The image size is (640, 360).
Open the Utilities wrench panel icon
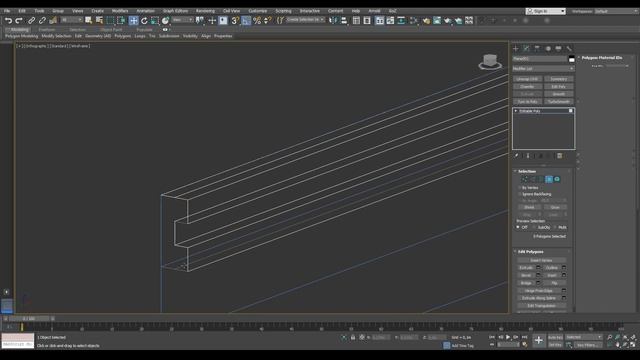tap(569, 49)
